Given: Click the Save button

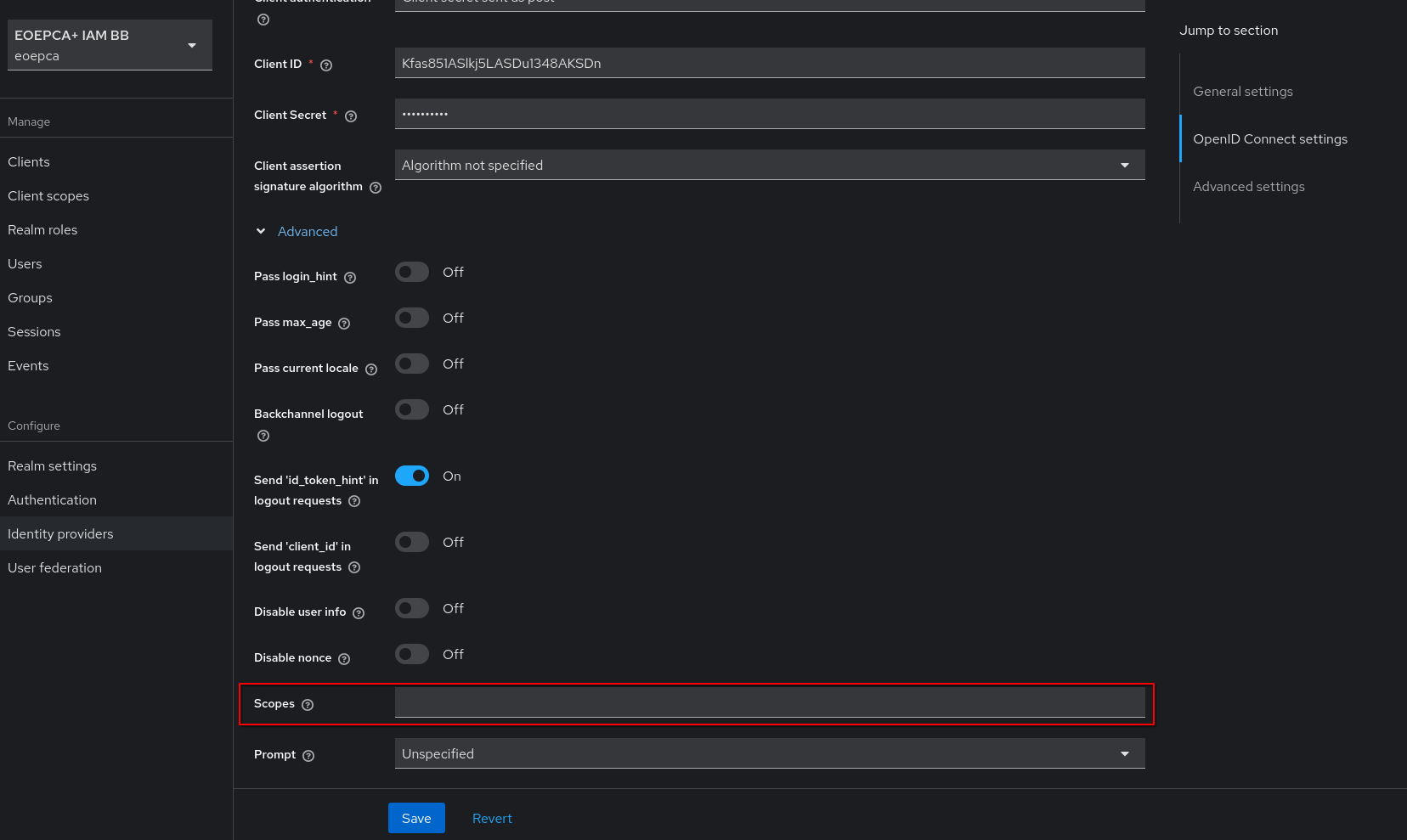Looking at the screenshot, I should (x=416, y=818).
